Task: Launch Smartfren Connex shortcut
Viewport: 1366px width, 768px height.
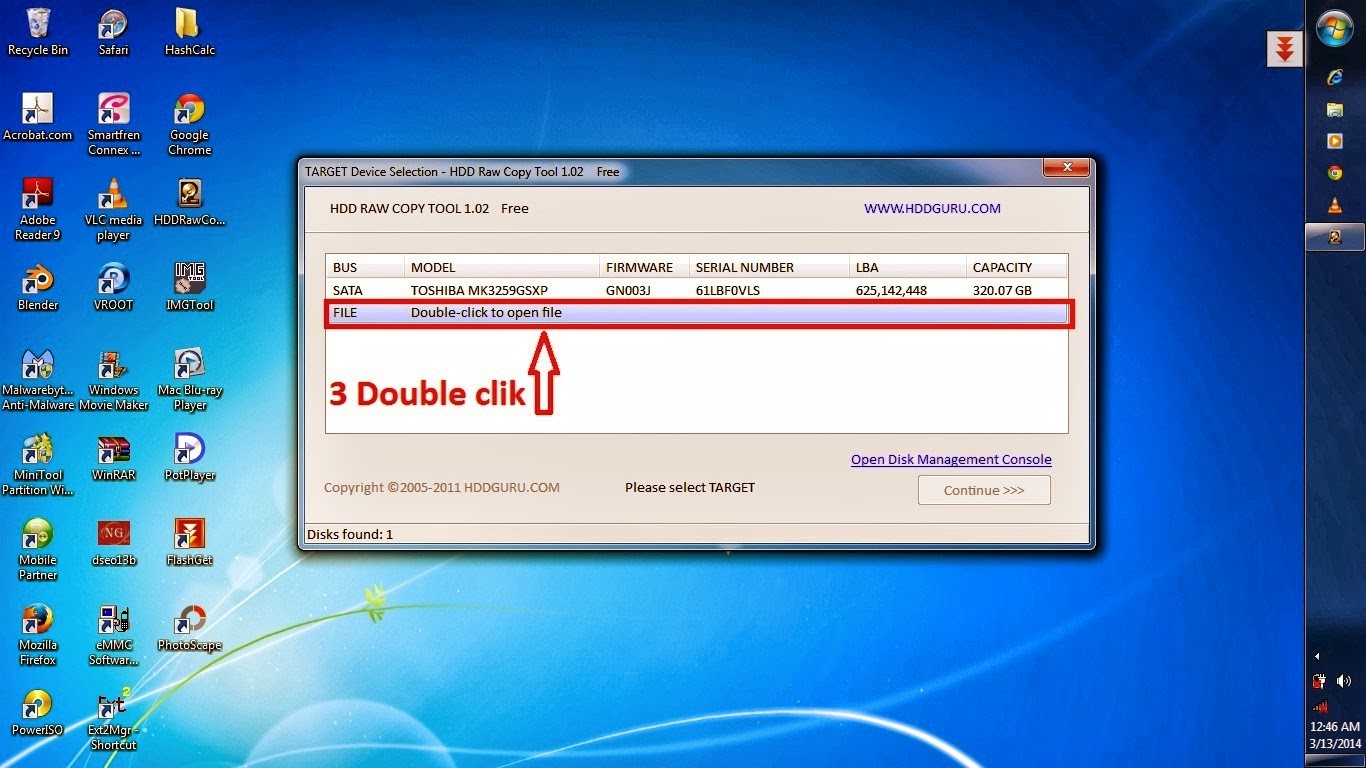Action: (x=113, y=124)
